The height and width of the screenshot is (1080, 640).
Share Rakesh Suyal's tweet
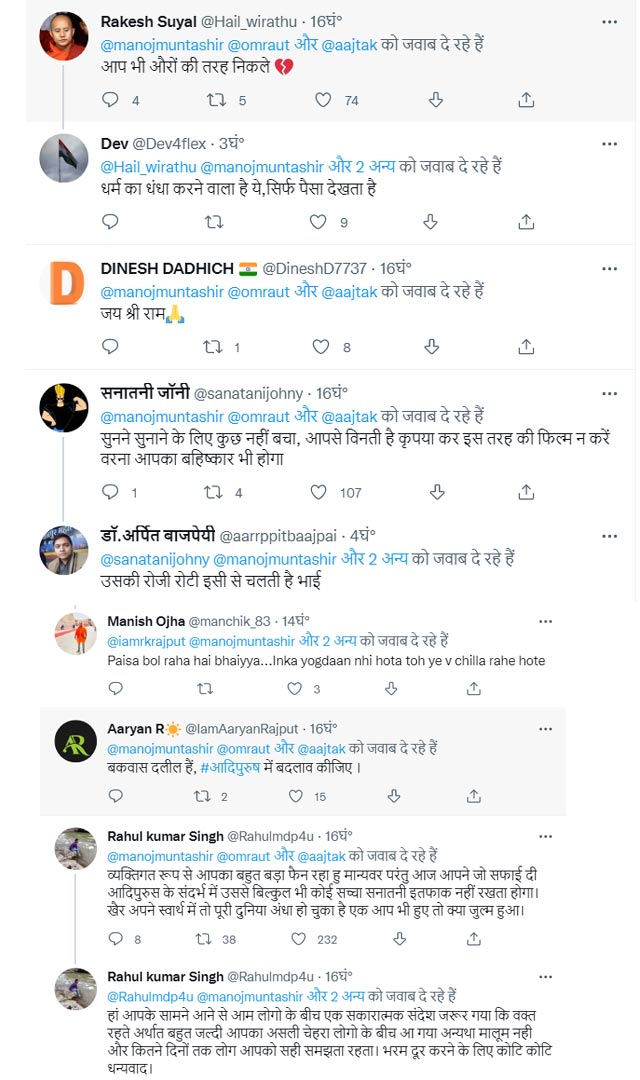pyautogui.click(x=527, y=100)
